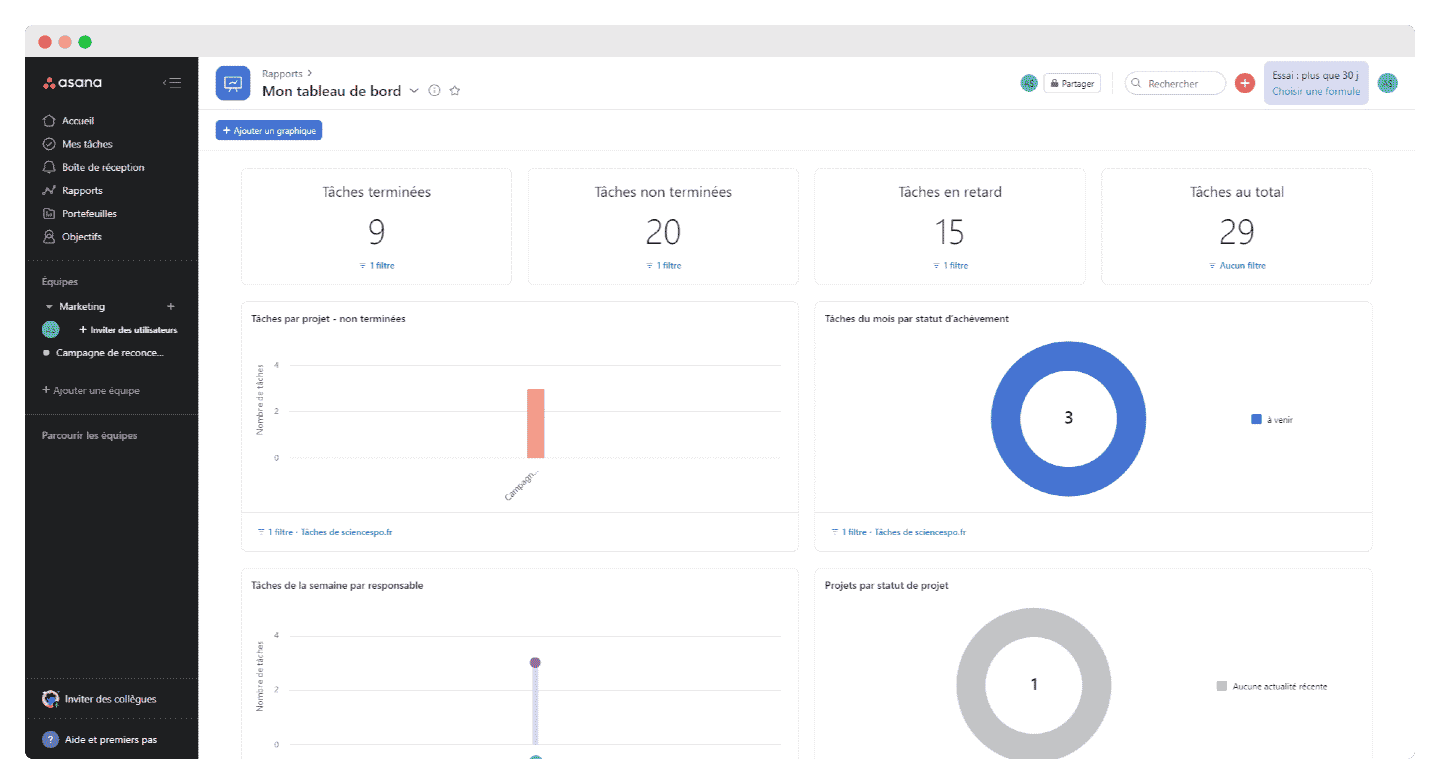The height and width of the screenshot is (784, 1440).
Task: Open the profile avatar at top right
Action: 1387,84
